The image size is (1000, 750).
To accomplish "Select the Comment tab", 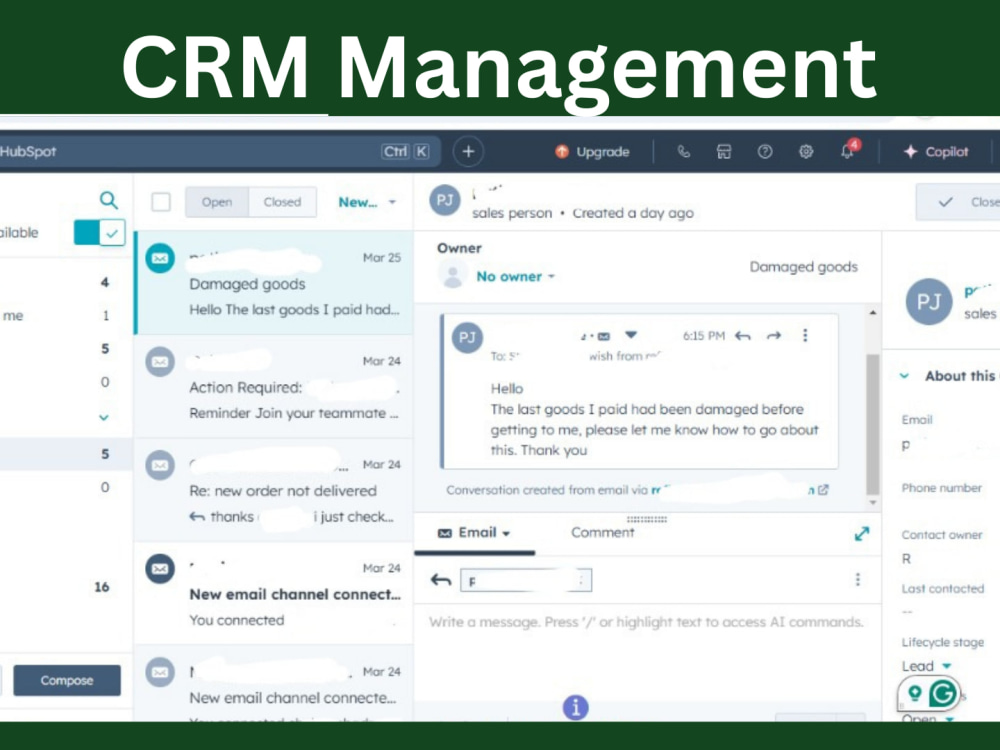I will click(603, 533).
